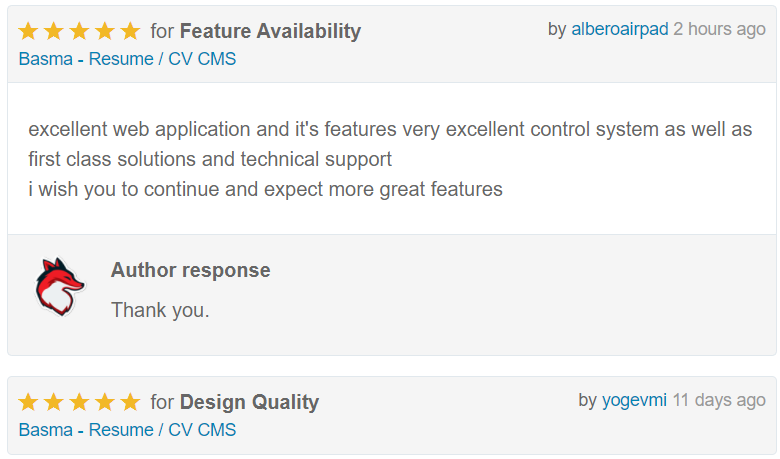Viewport: 780px width, 459px height.
Task: Click second star of Feature Availability rating
Action: 54,31
